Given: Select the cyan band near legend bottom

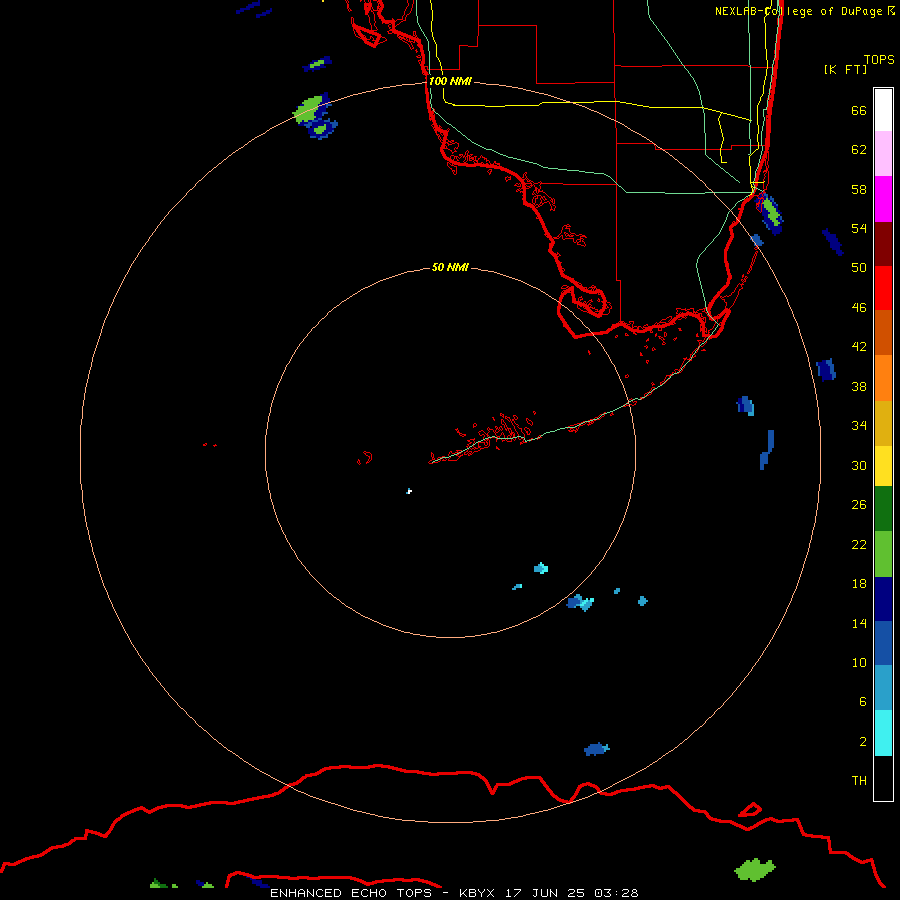Looking at the screenshot, I should (883, 733).
